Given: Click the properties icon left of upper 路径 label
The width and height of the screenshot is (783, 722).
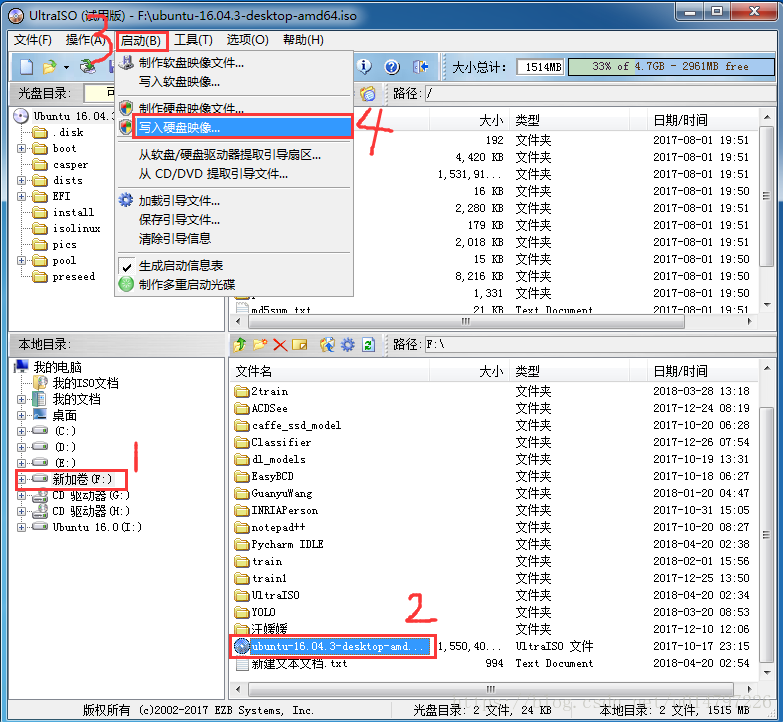Looking at the screenshot, I should pos(368,93).
